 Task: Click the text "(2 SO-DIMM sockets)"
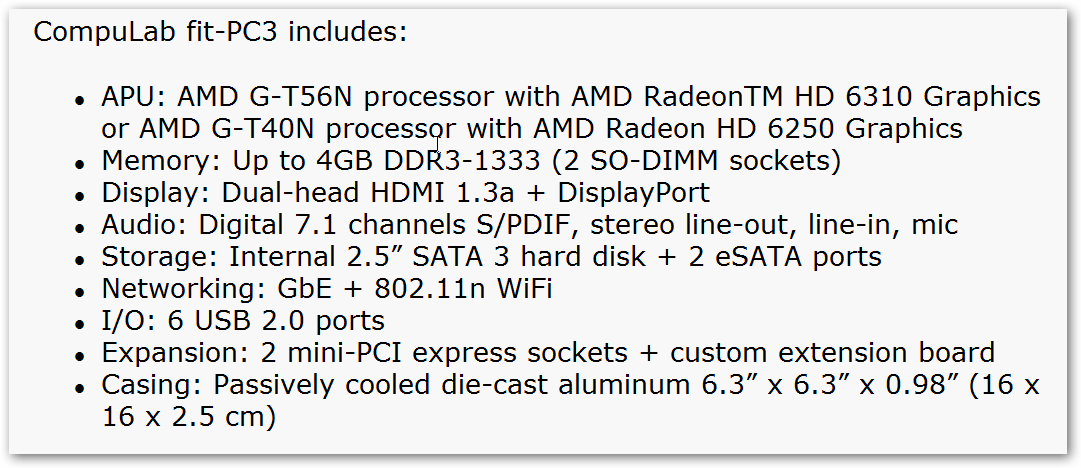pos(695,161)
